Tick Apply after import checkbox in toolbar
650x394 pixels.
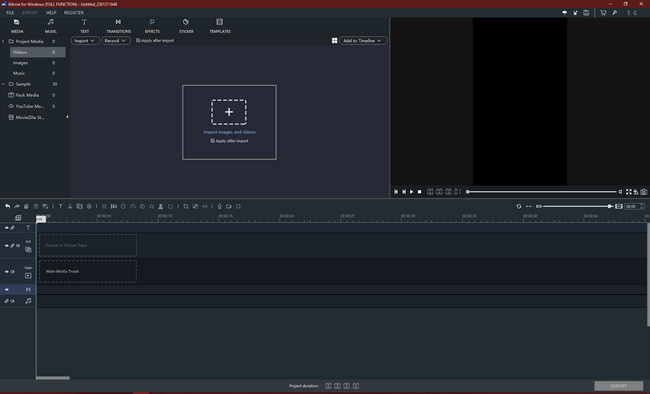138,41
